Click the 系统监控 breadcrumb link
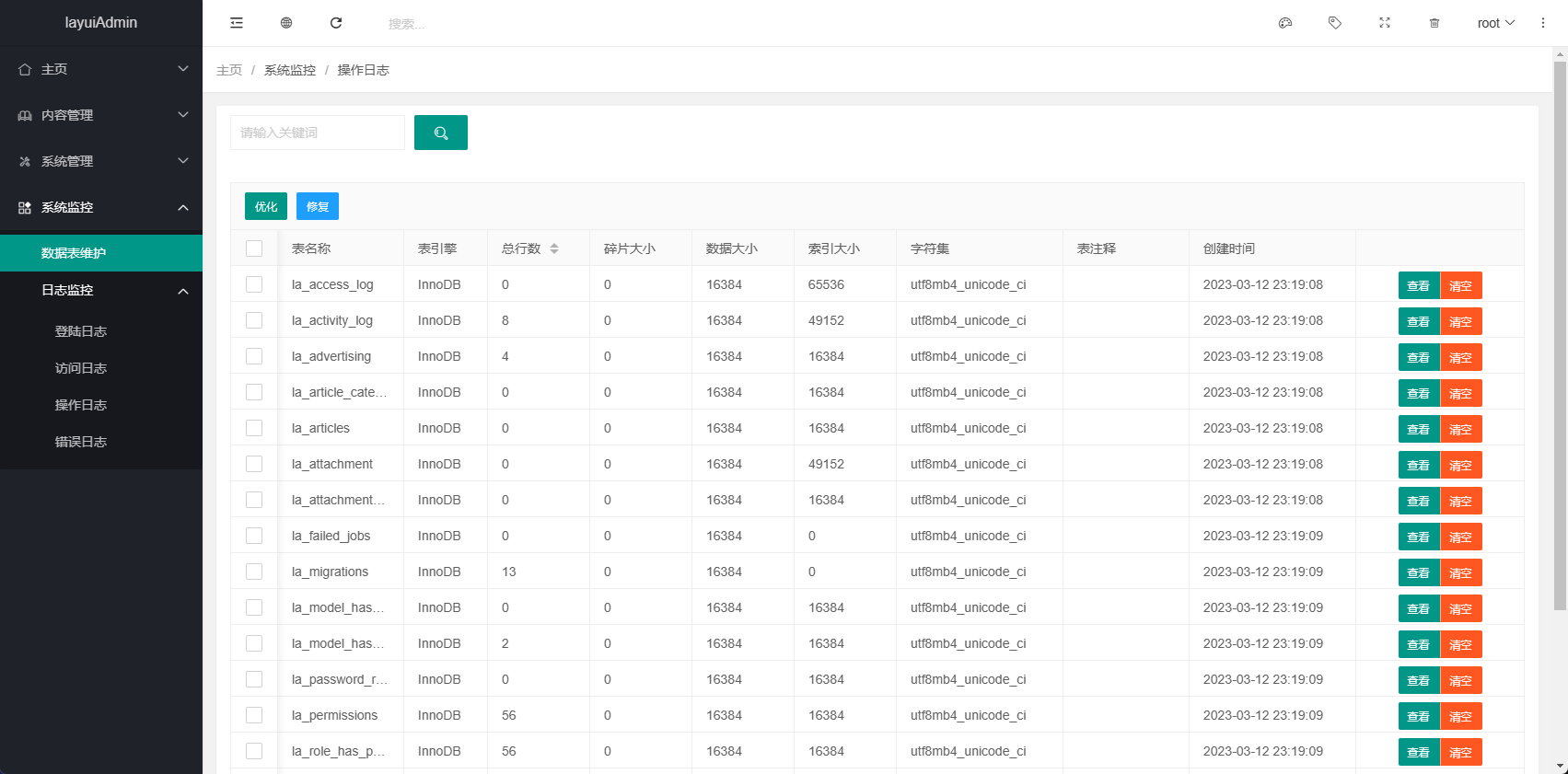 290,70
